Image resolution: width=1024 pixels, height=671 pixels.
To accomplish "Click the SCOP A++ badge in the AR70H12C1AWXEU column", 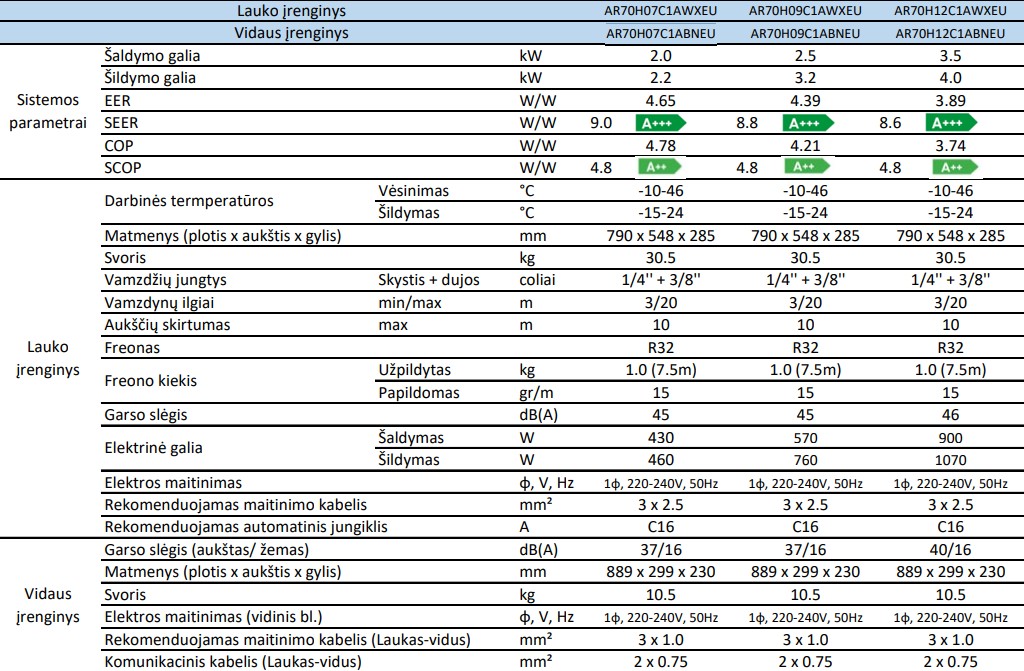I will [x=951, y=167].
